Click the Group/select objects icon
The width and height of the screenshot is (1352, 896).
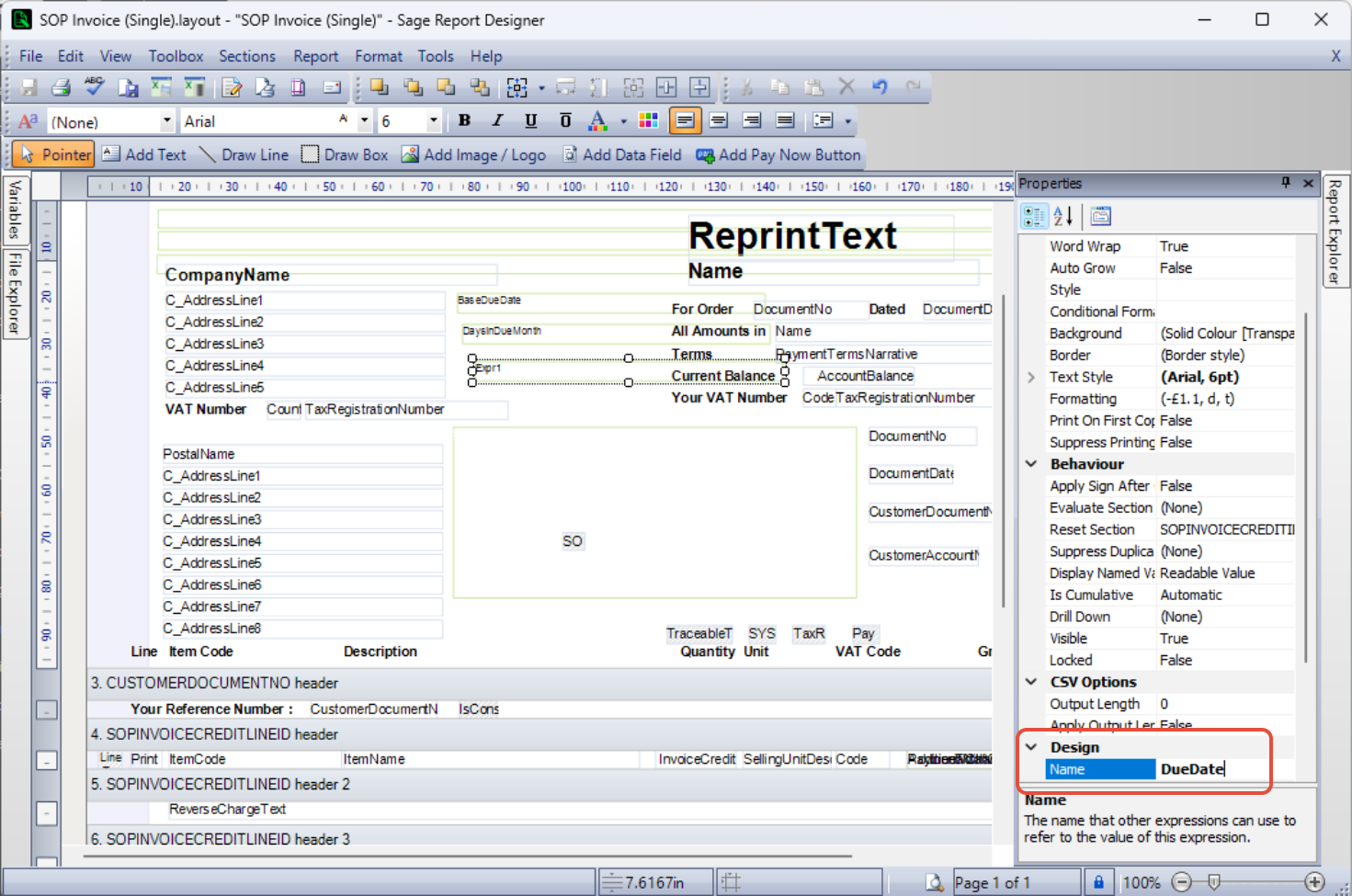(x=517, y=87)
